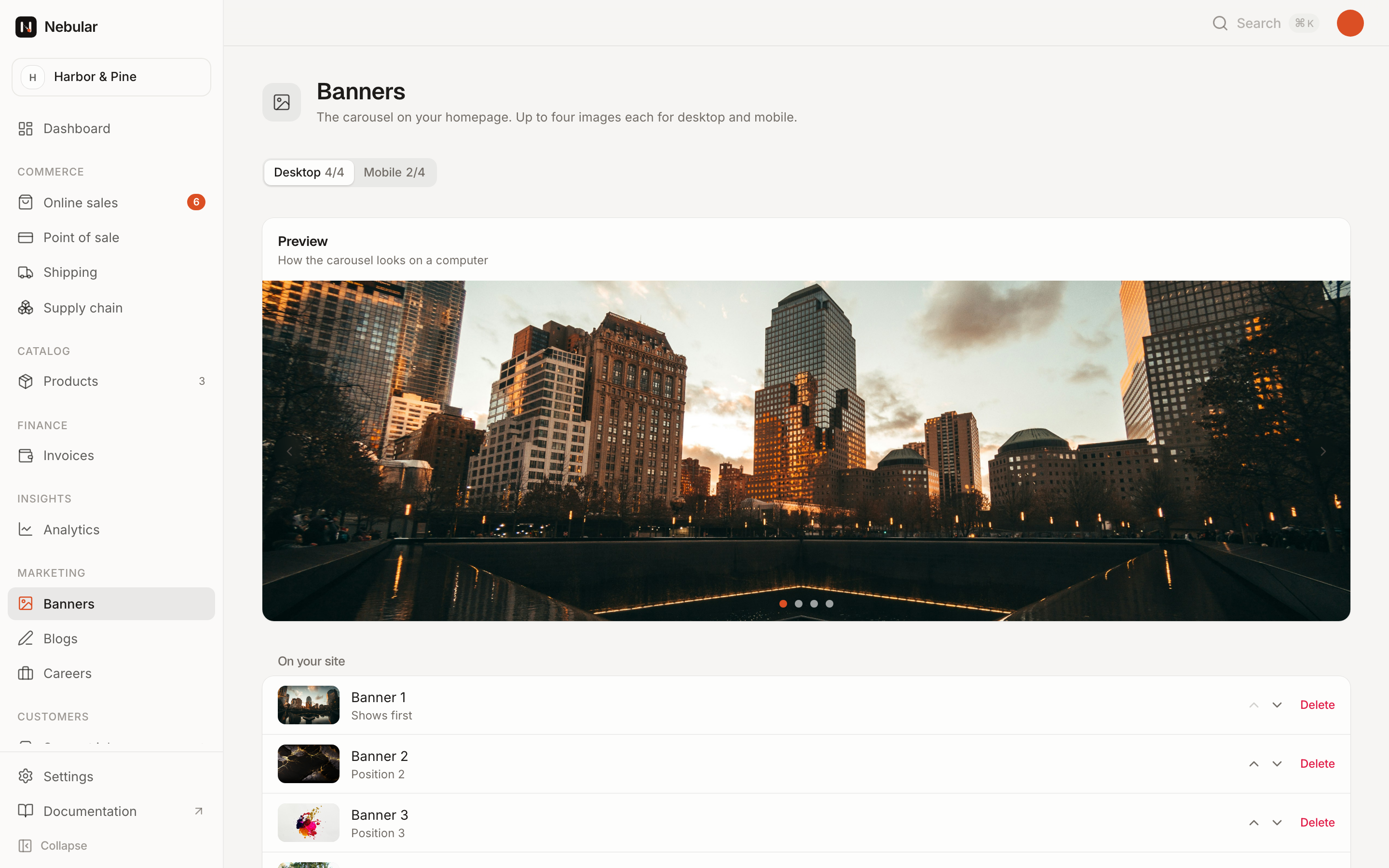Click the Careers briefcase icon
Viewport: 1389px width, 868px height.
25,673
